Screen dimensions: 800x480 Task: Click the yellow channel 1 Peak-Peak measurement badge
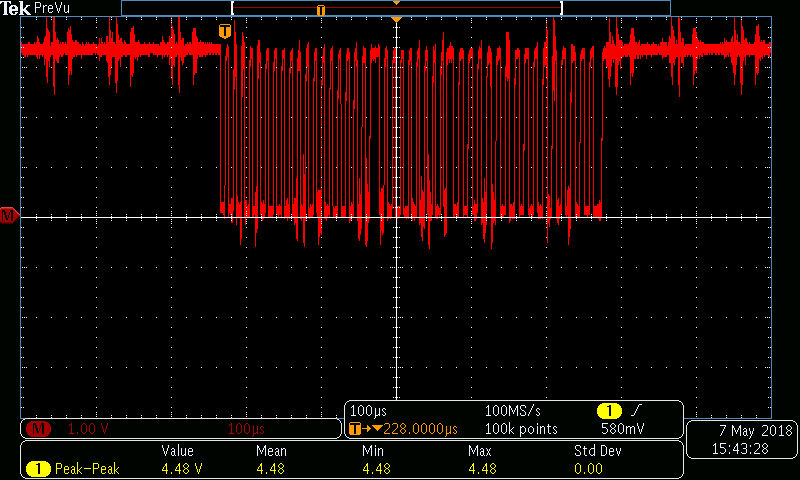[x=38, y=468]
